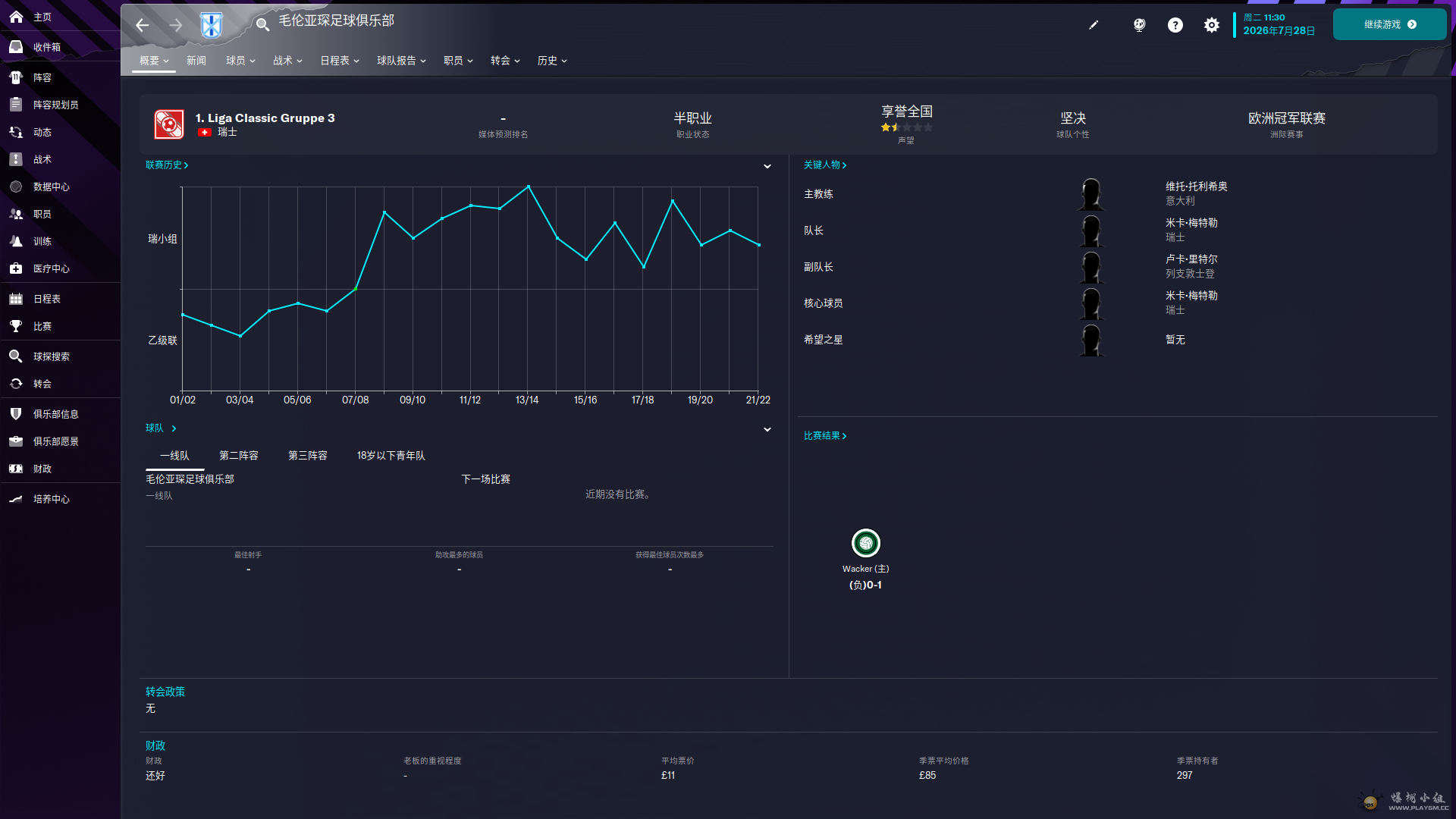Viewport: 1456px width, 819px height.
Task: Switch to 18岁以下青年队 tab
Action: tap(391, 456)
